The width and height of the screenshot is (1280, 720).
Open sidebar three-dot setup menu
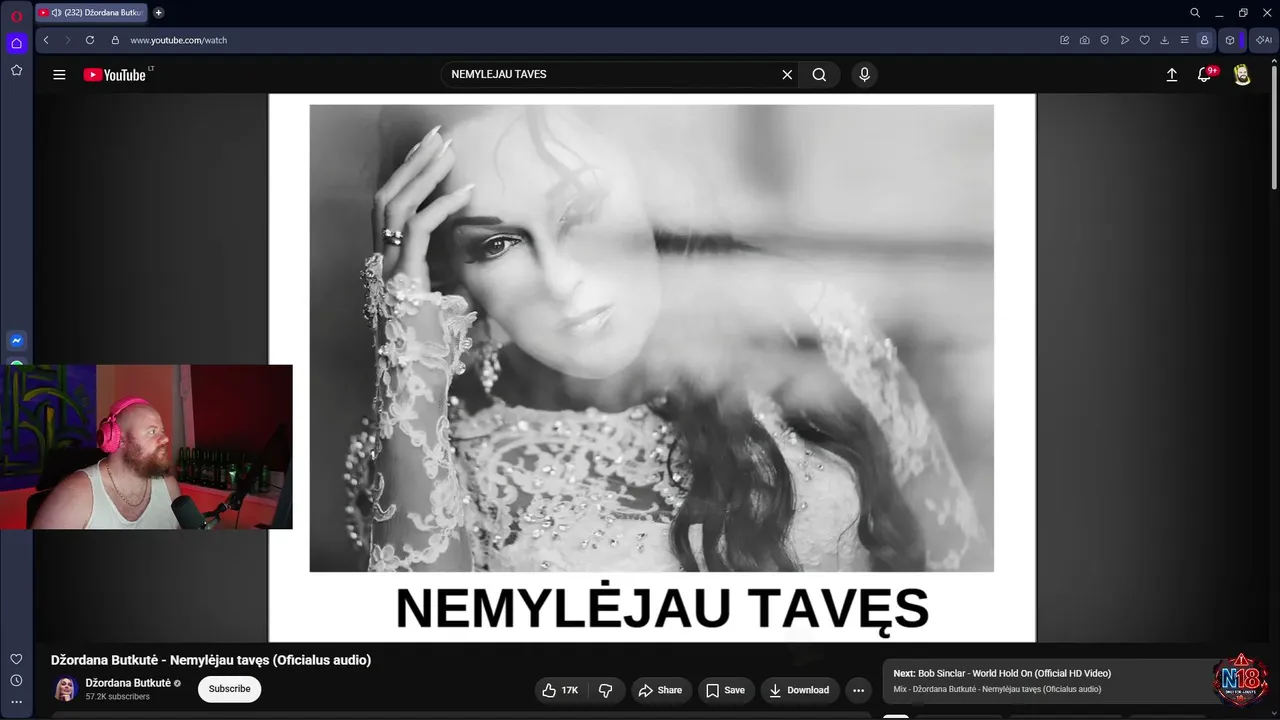point(16,702)
